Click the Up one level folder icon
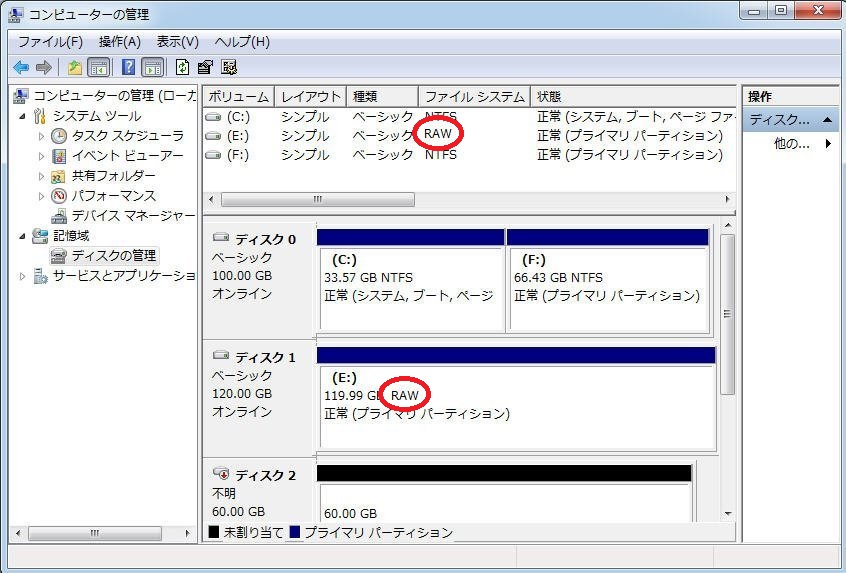 [x=74, y=67]
